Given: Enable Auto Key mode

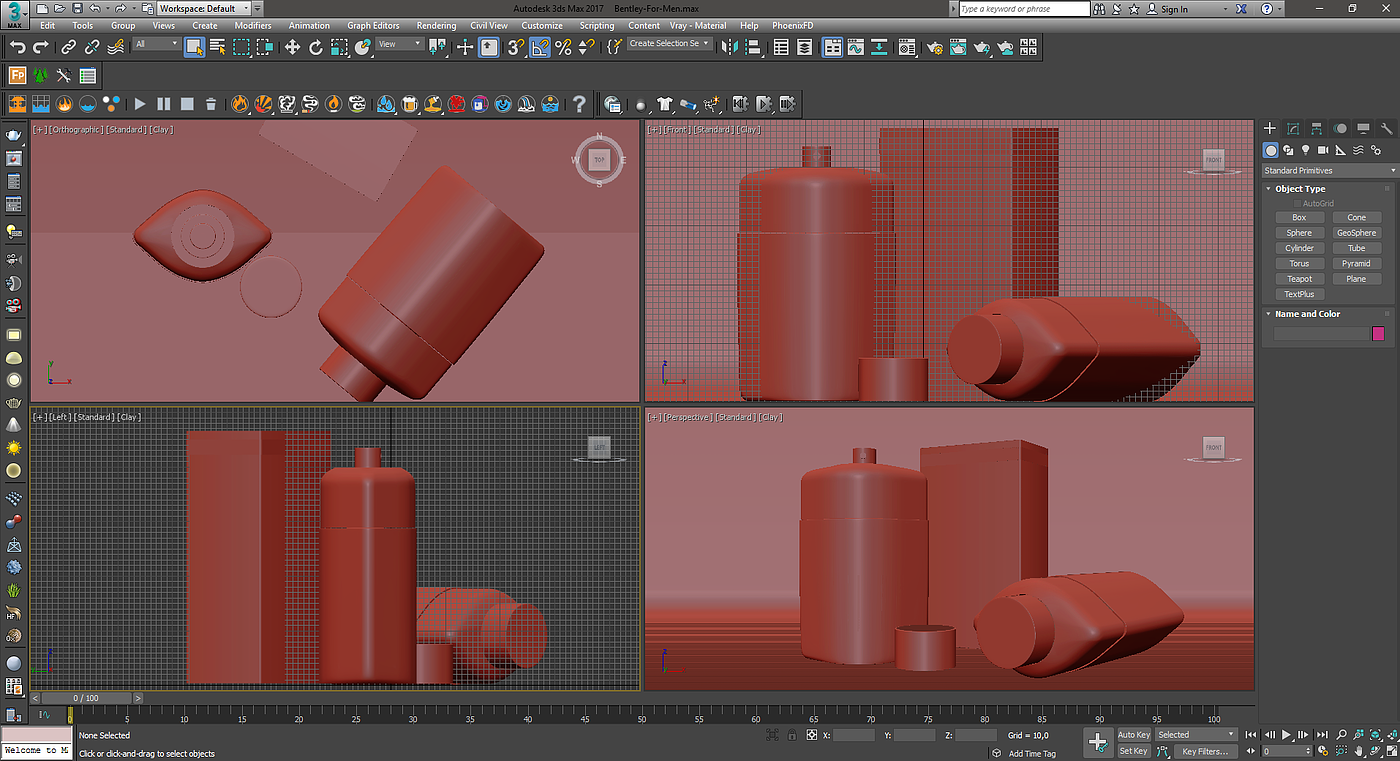Looking at the screenshot, I should tap(1133, 735).
